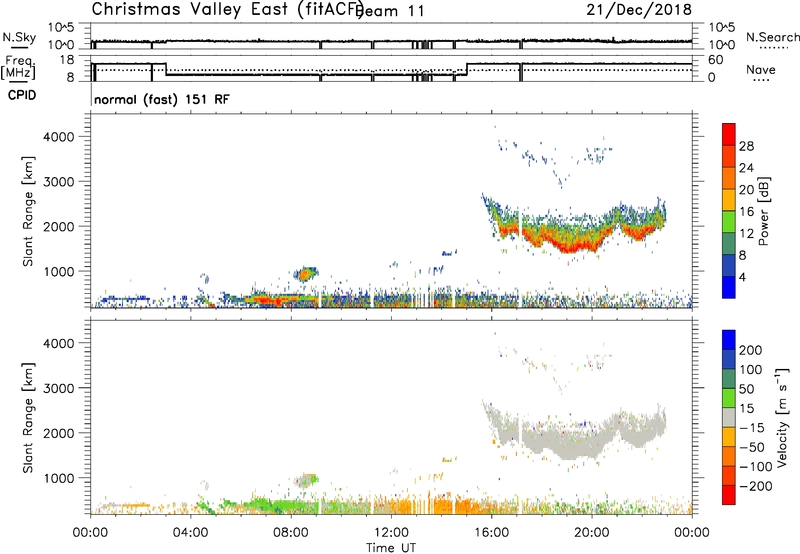Click the velocity panel 'Slant Range [km]' label

click(28, 418)
